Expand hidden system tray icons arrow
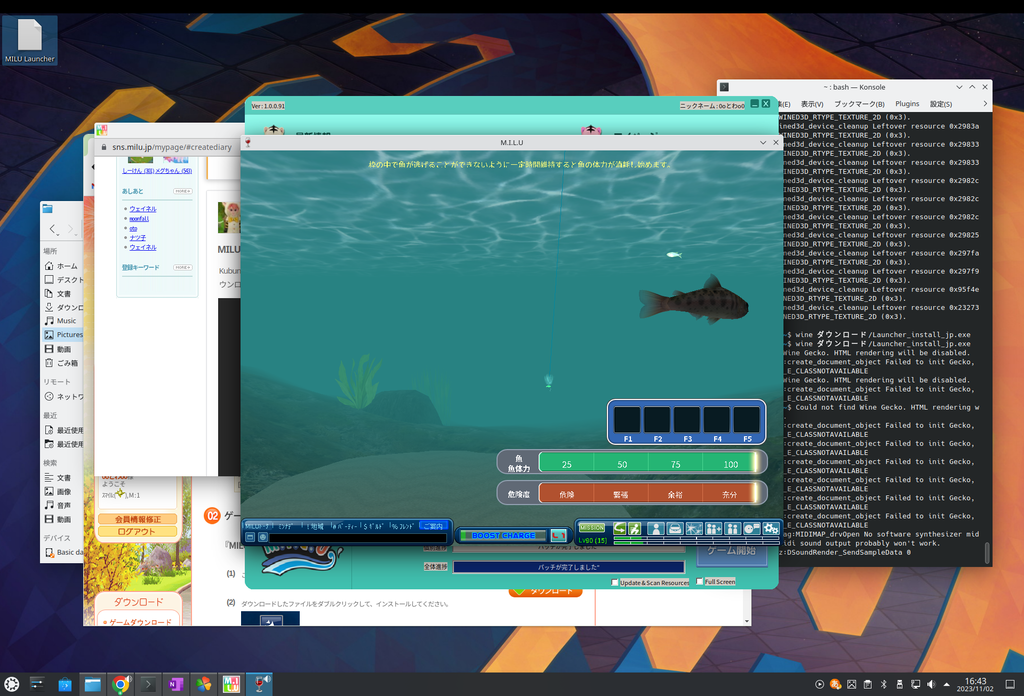Image resolution: width=1024 pixels, height=696 pixels. [x=946, y=684]
